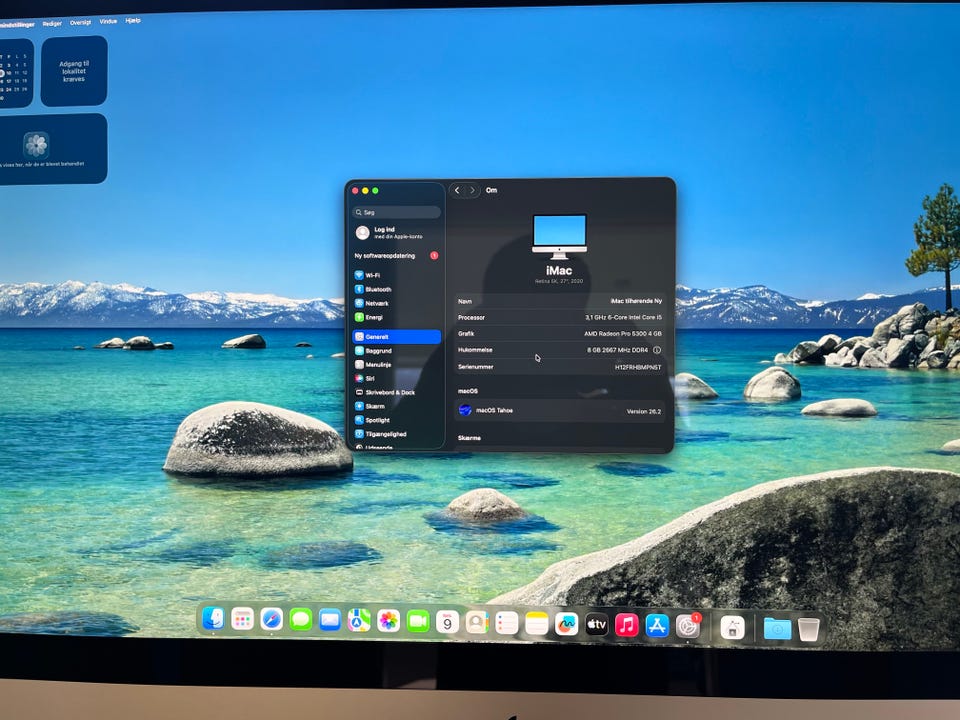Click the Version 26.2 text
The image size is (960, 720).
[643, 411]
